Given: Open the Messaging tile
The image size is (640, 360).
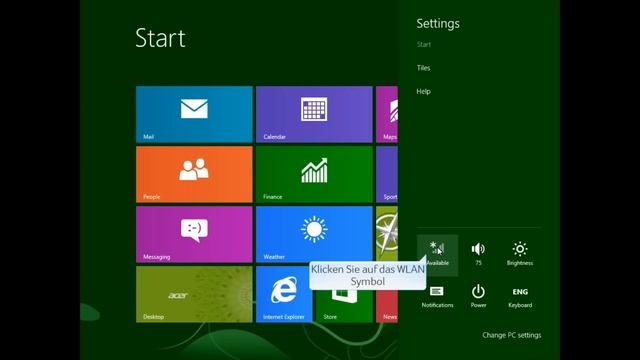Looking at the screenshot, I should click(x=194, y=234).
